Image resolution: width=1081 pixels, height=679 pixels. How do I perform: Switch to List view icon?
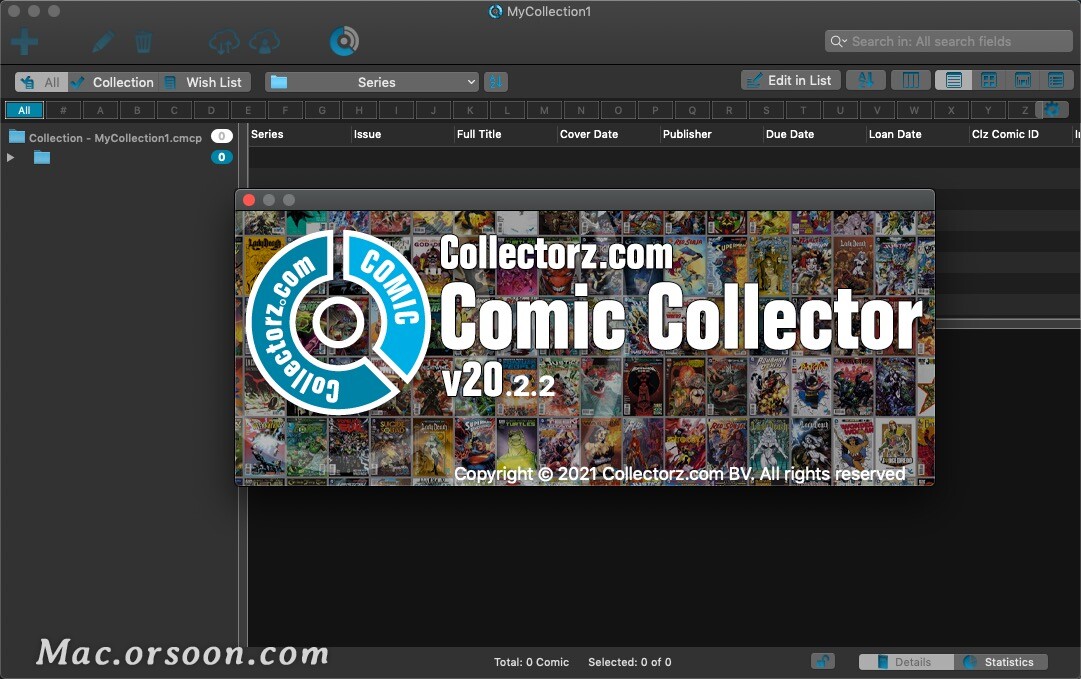(953, 80)
